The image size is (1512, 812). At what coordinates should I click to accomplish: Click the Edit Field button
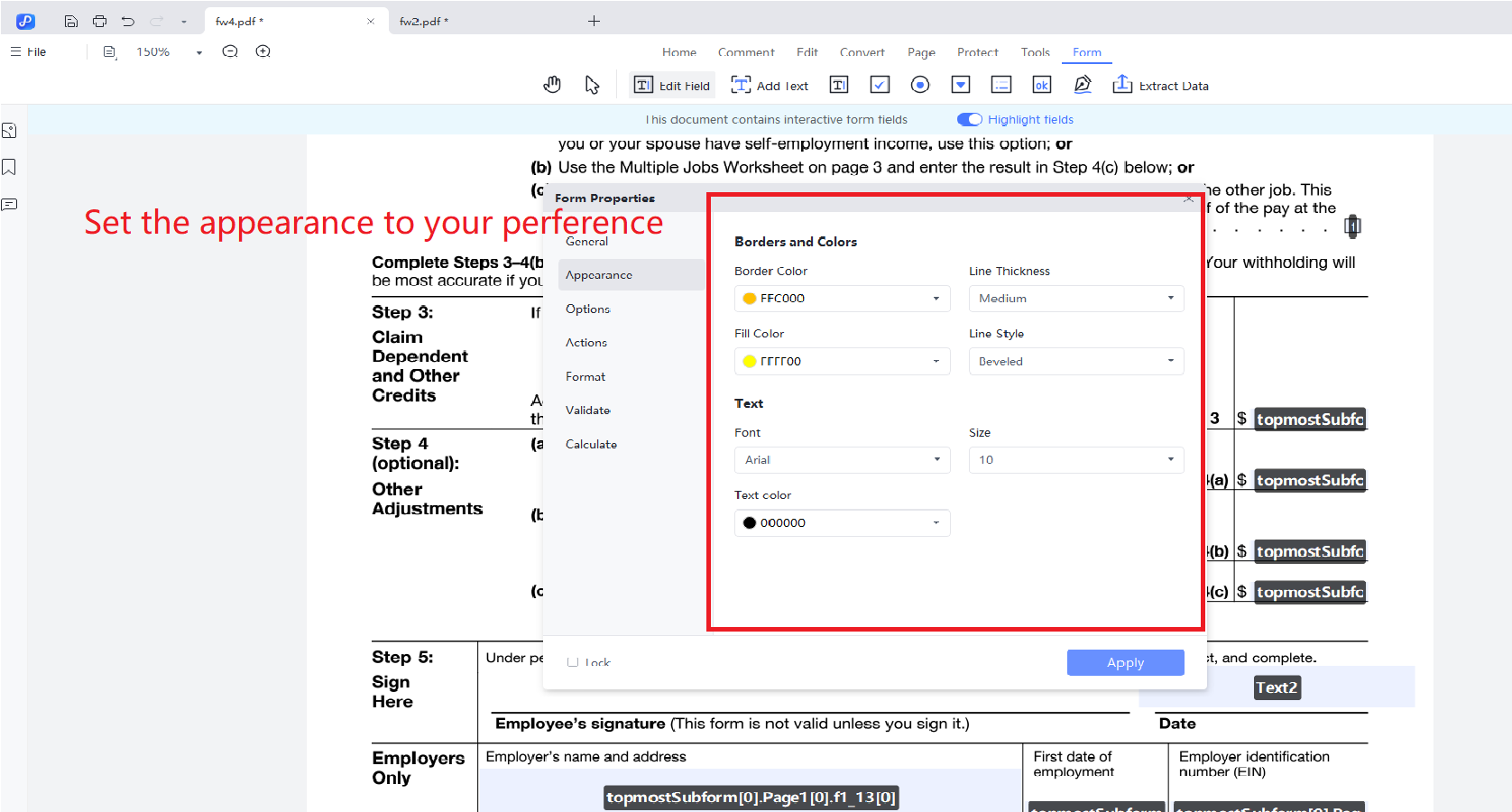pyautogui.click(x=673, y=86)
